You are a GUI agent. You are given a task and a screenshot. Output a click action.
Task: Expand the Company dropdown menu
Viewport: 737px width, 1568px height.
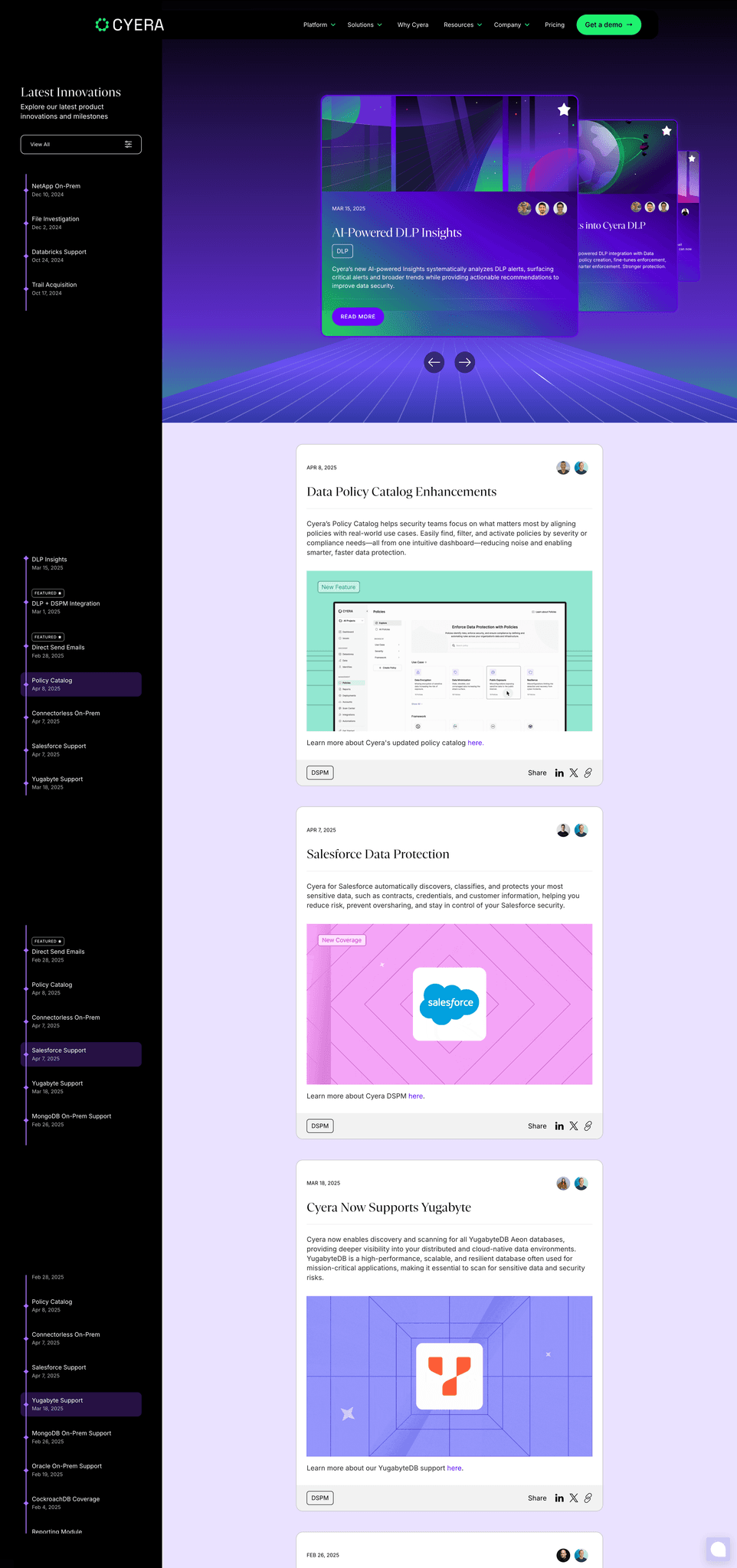(x=511, y=24)
